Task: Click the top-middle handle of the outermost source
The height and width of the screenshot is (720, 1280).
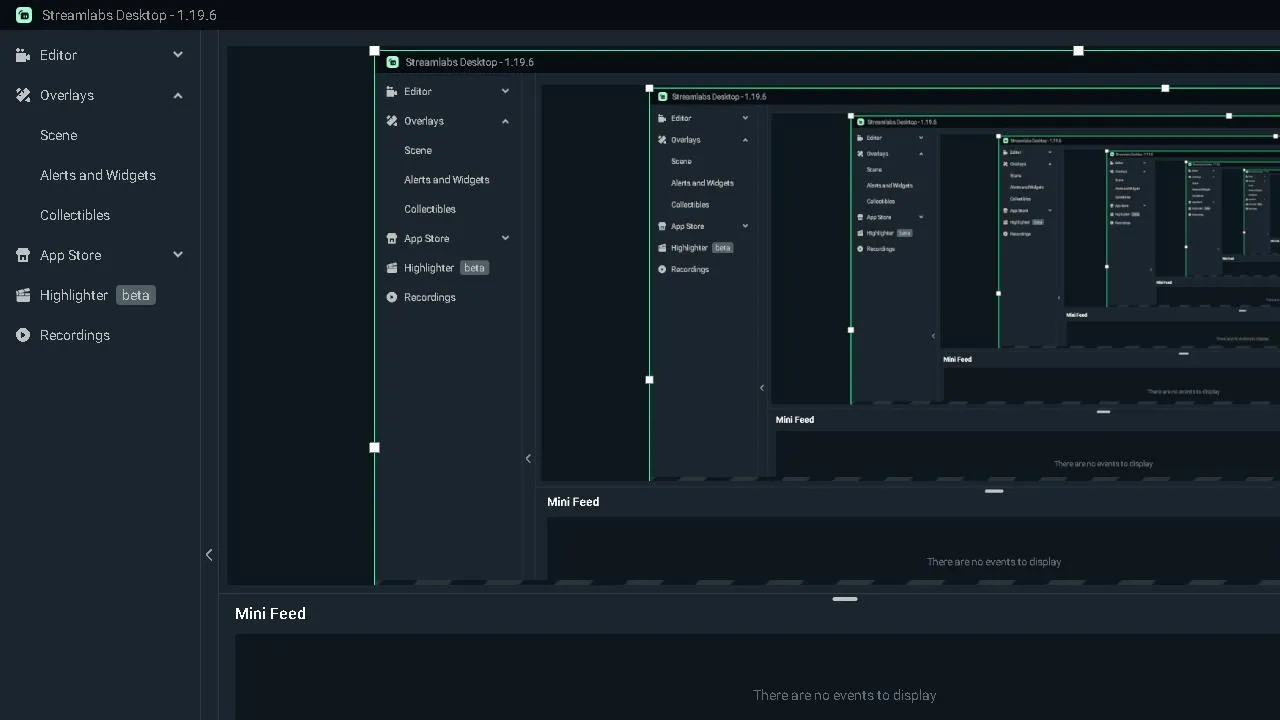Action: tap(1078, 50)
